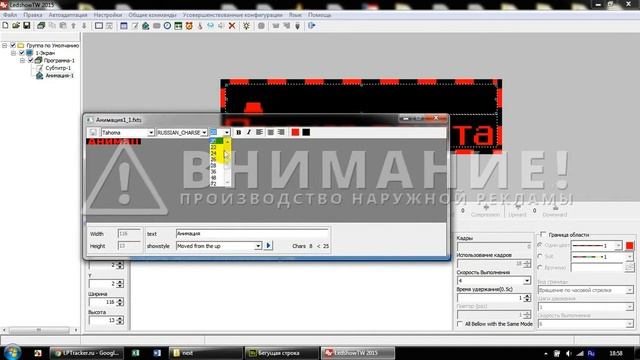This screenshot has height=360, width=640.
Task: Select Анимация-1 in the tree
Action: [59, 76]
